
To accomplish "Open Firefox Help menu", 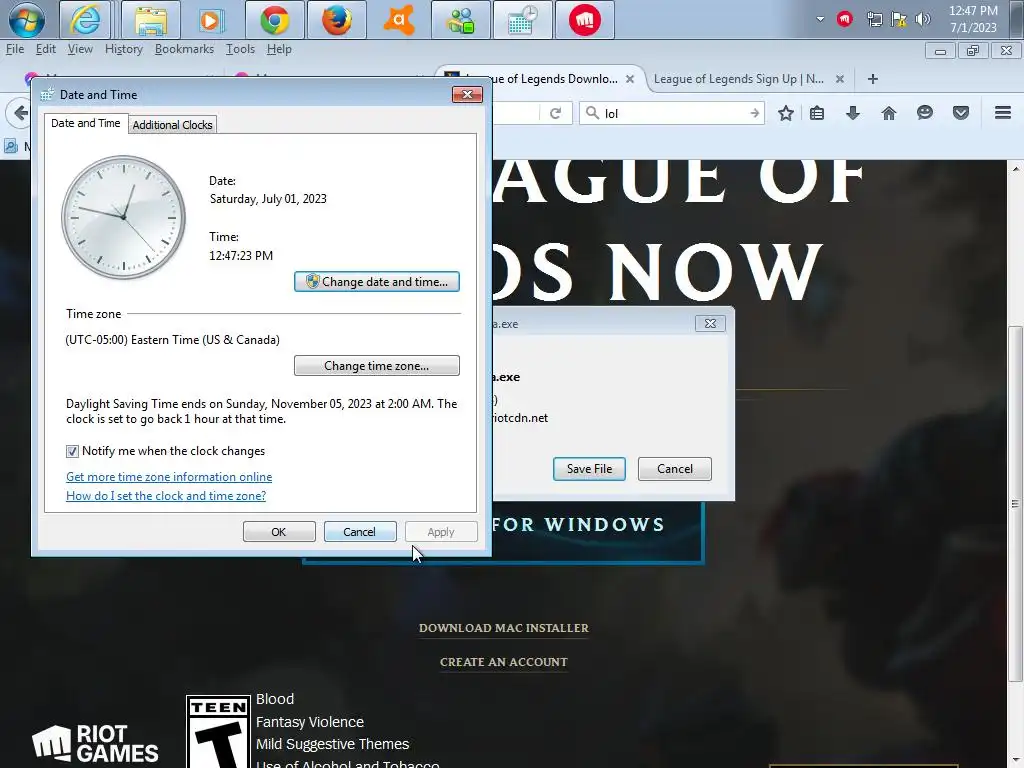I will tap(279, 49).
